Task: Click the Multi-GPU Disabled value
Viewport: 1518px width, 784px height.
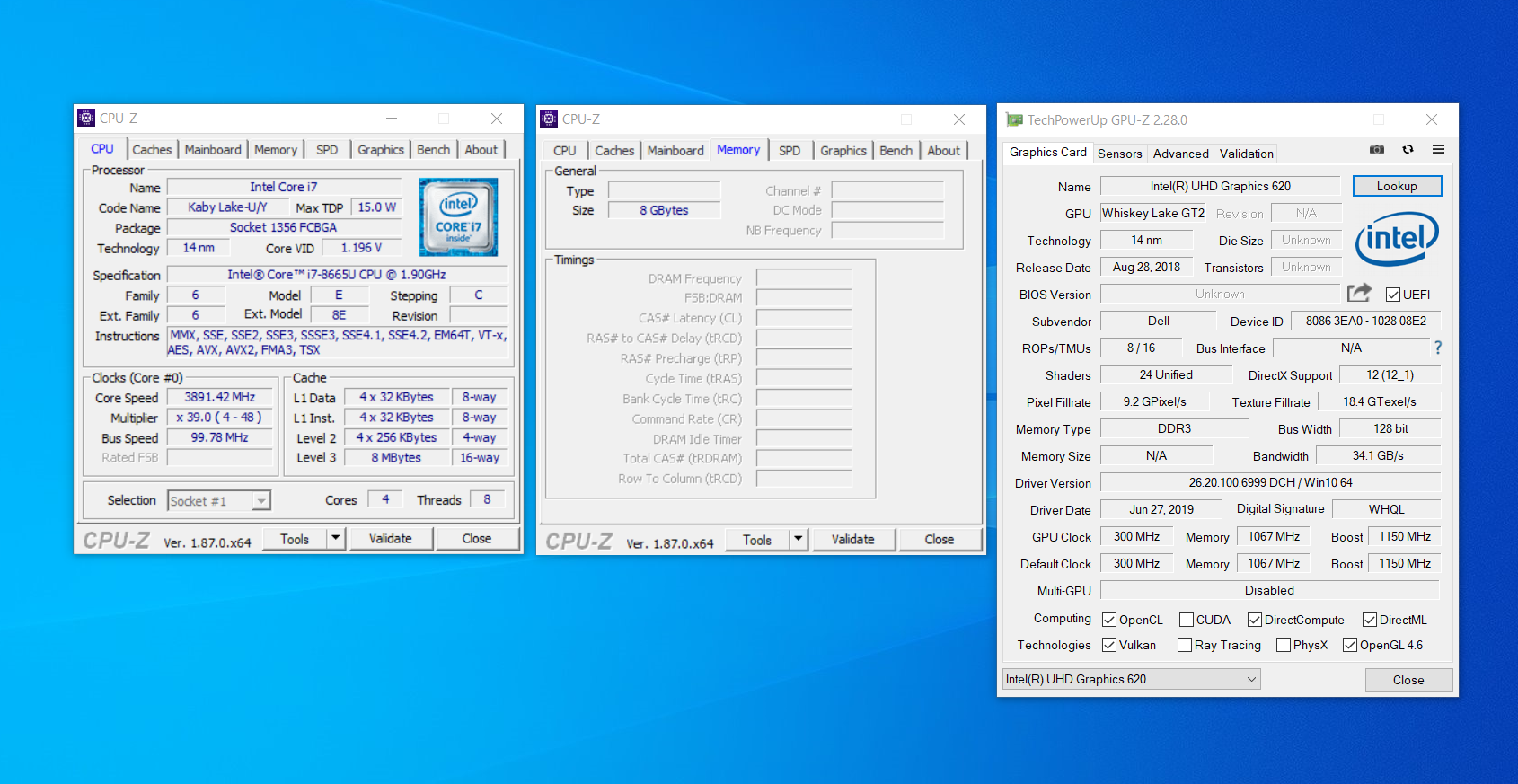Action: click(x=1270, y=590)
